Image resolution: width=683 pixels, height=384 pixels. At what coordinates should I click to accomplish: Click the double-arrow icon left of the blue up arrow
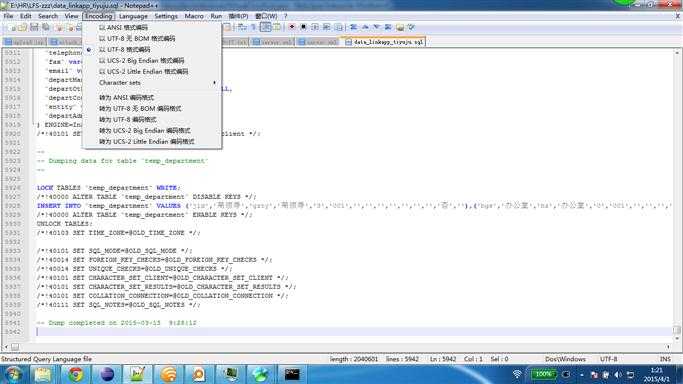coord(353,27)
